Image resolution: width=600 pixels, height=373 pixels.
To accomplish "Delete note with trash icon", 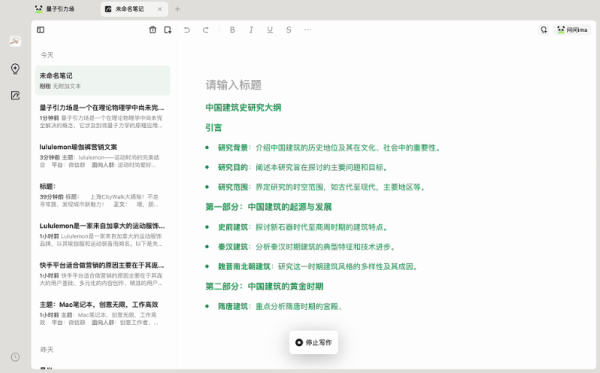I will 152,30.
